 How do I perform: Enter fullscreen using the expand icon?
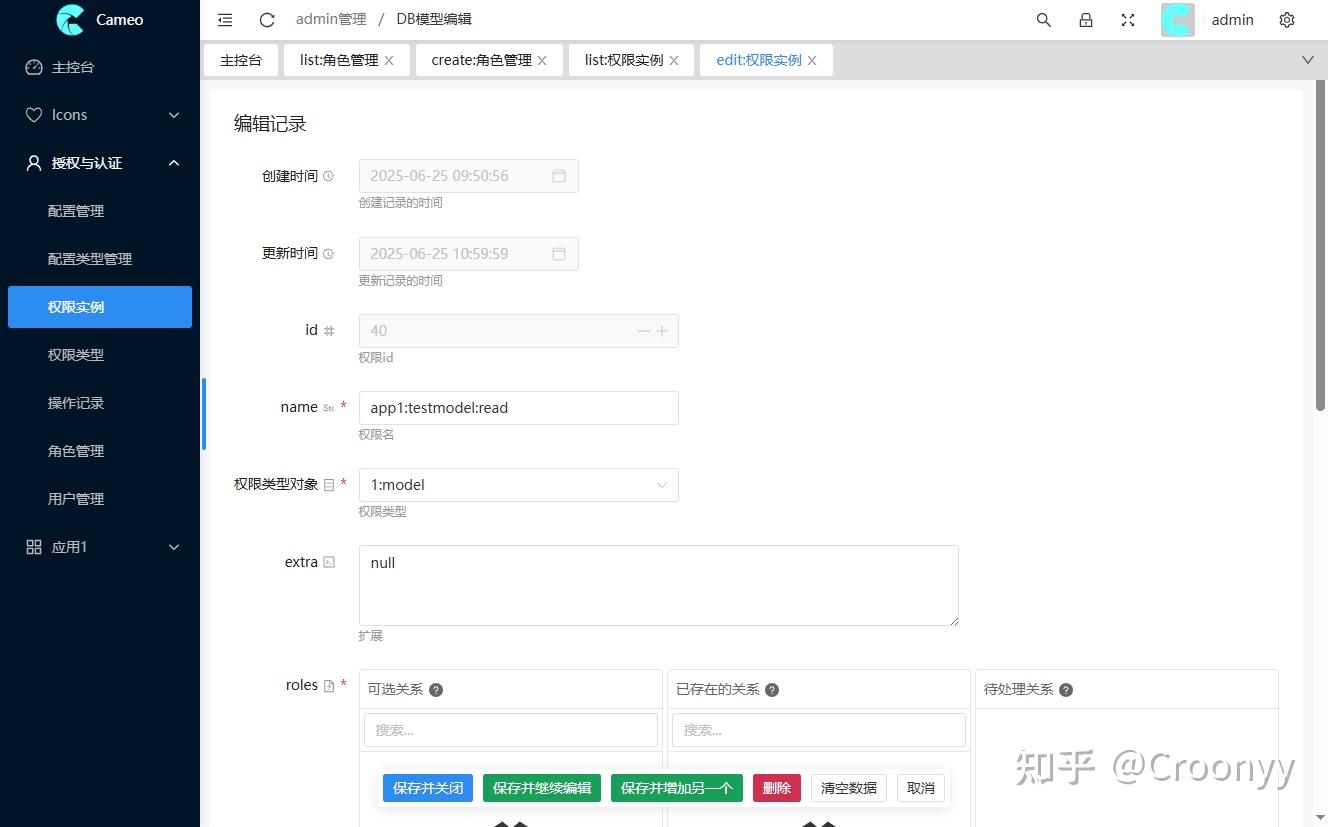tap(1128, 19)
